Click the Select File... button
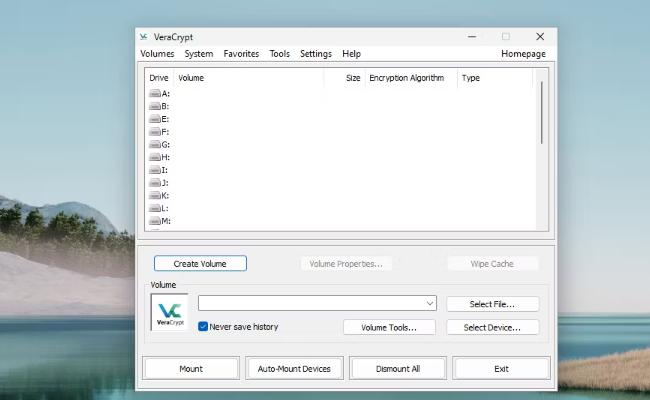Screen dimensions: 650x400 pos(492,304)
